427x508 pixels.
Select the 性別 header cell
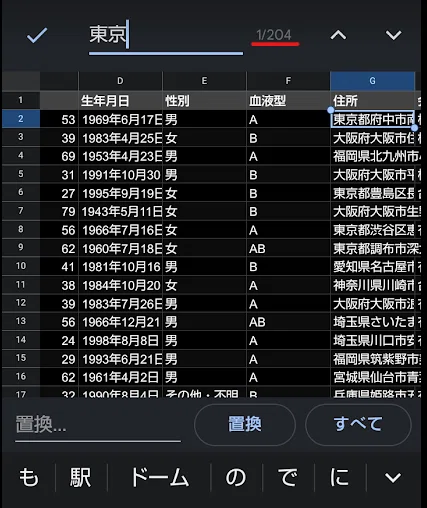[x=204, y=101]
